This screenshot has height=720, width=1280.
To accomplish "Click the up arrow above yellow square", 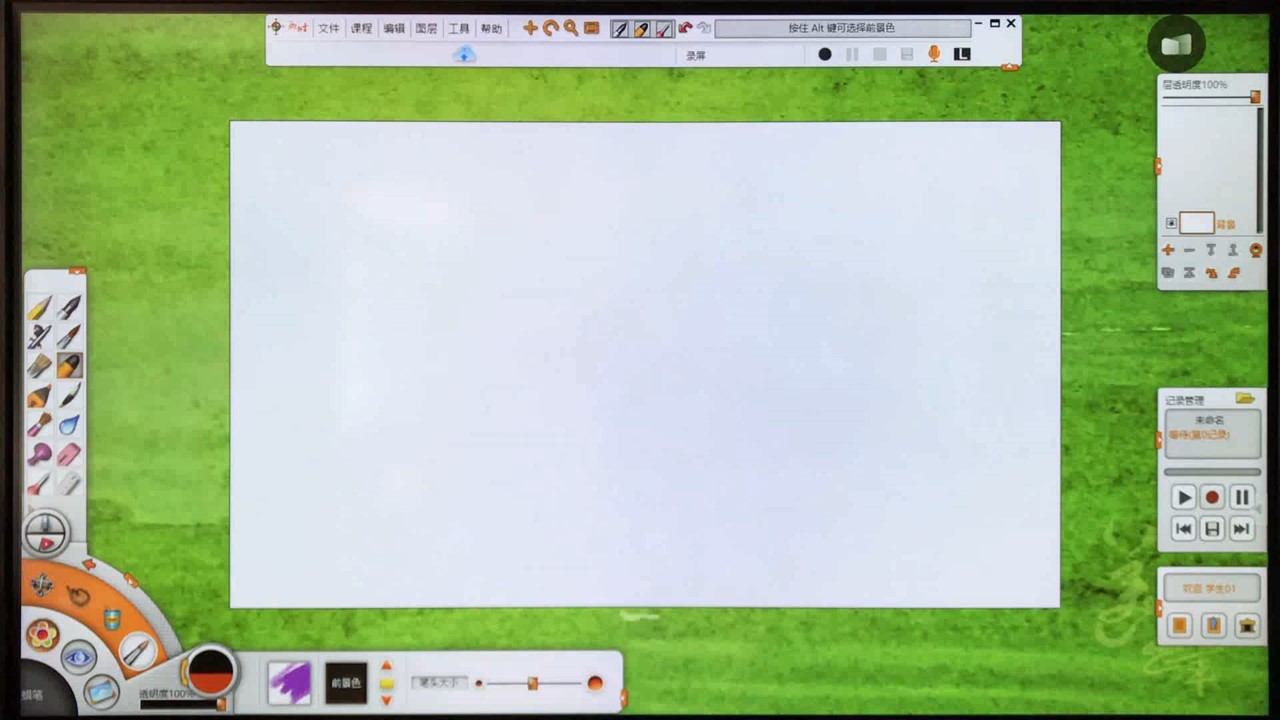I will point(387,666).
